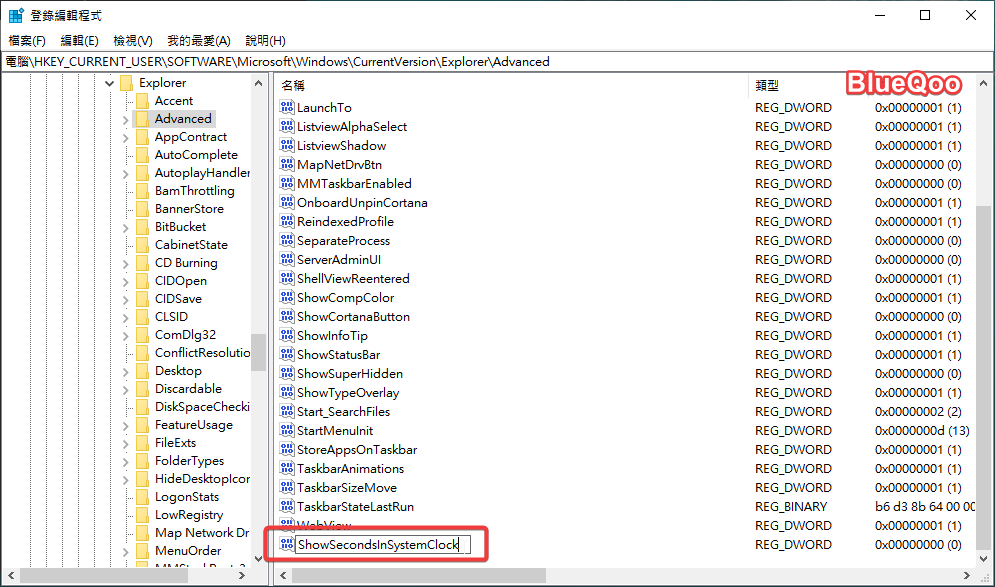Expand the BitBucket registry key
Viewport: 995px width, 587px height.
126,227
